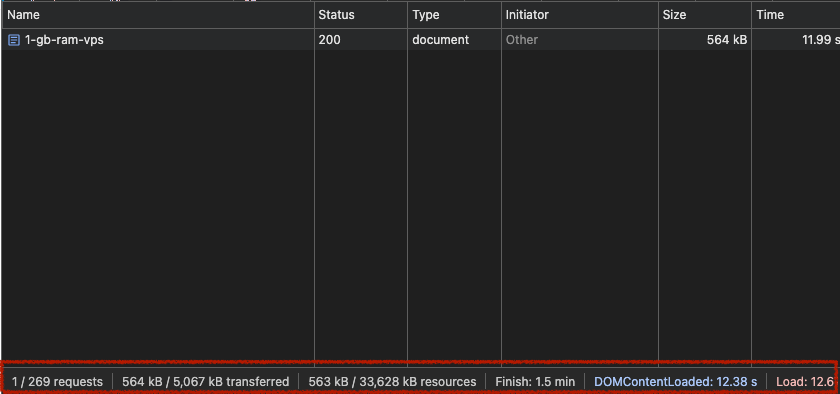Sort requests by Time column header
Image resolution: width=840 pixels, height=394 pixels.
796,15
